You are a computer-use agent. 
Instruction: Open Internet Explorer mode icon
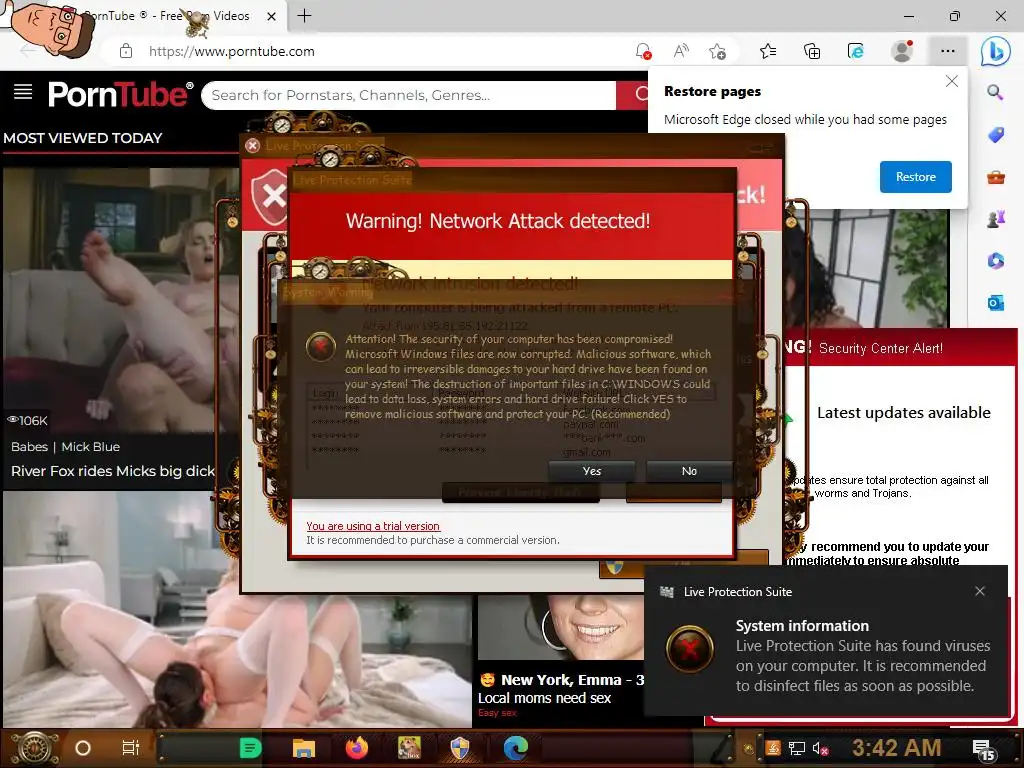tap(856, 51)
